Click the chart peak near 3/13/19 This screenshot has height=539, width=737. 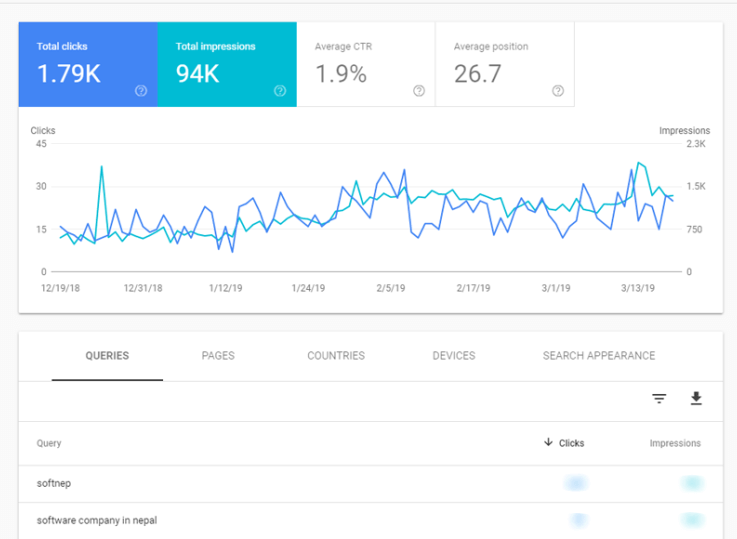(638, 163)
